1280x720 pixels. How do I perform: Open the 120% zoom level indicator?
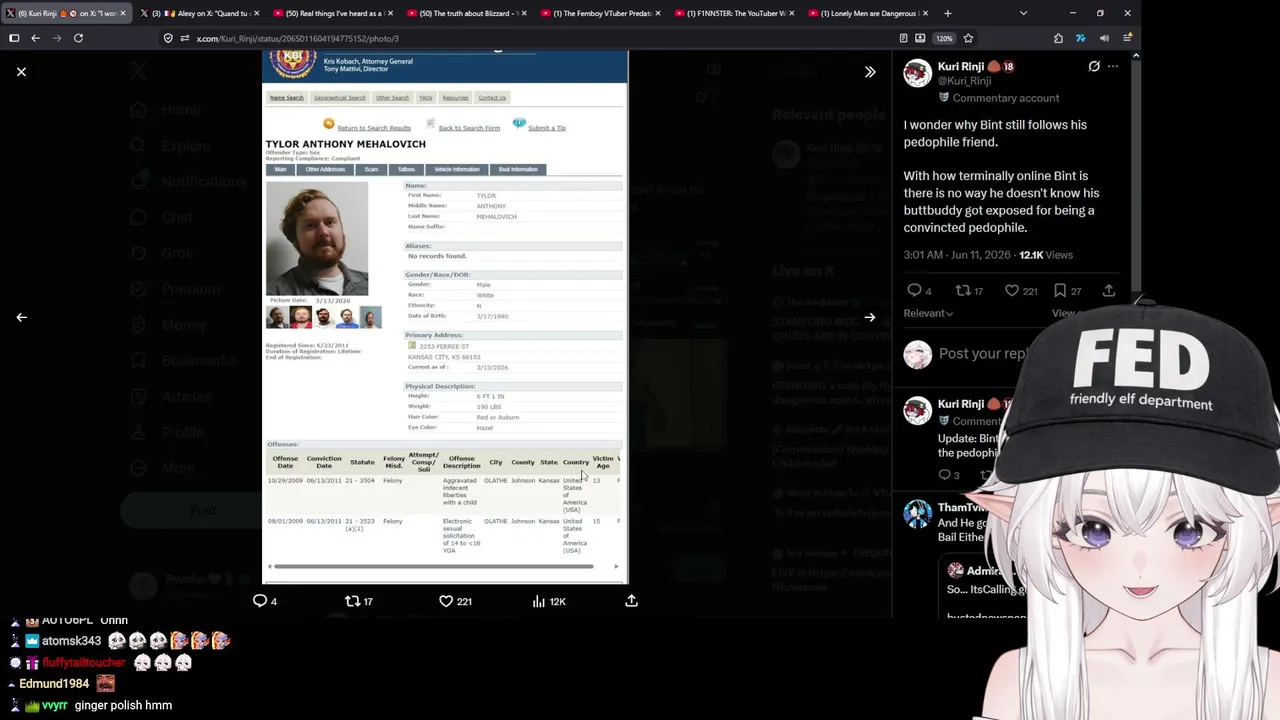(x=944, y=38)
